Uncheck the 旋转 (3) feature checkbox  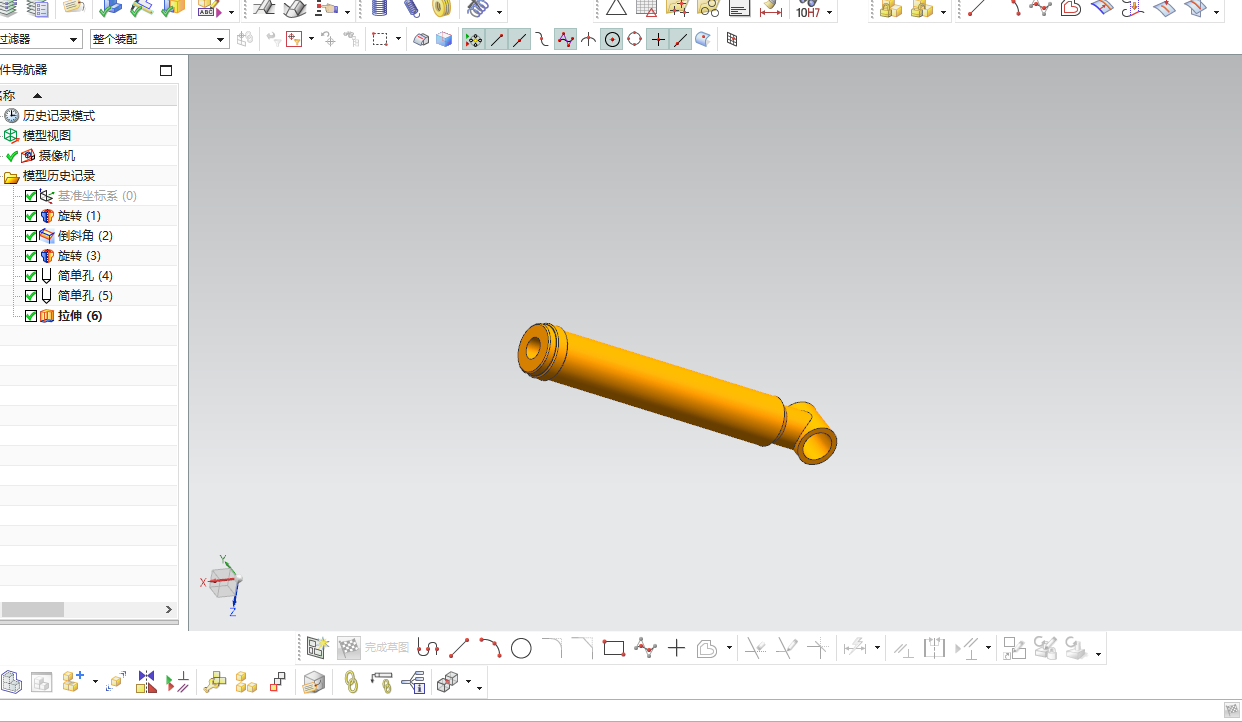pyautogui.click(x=31, y=256)
